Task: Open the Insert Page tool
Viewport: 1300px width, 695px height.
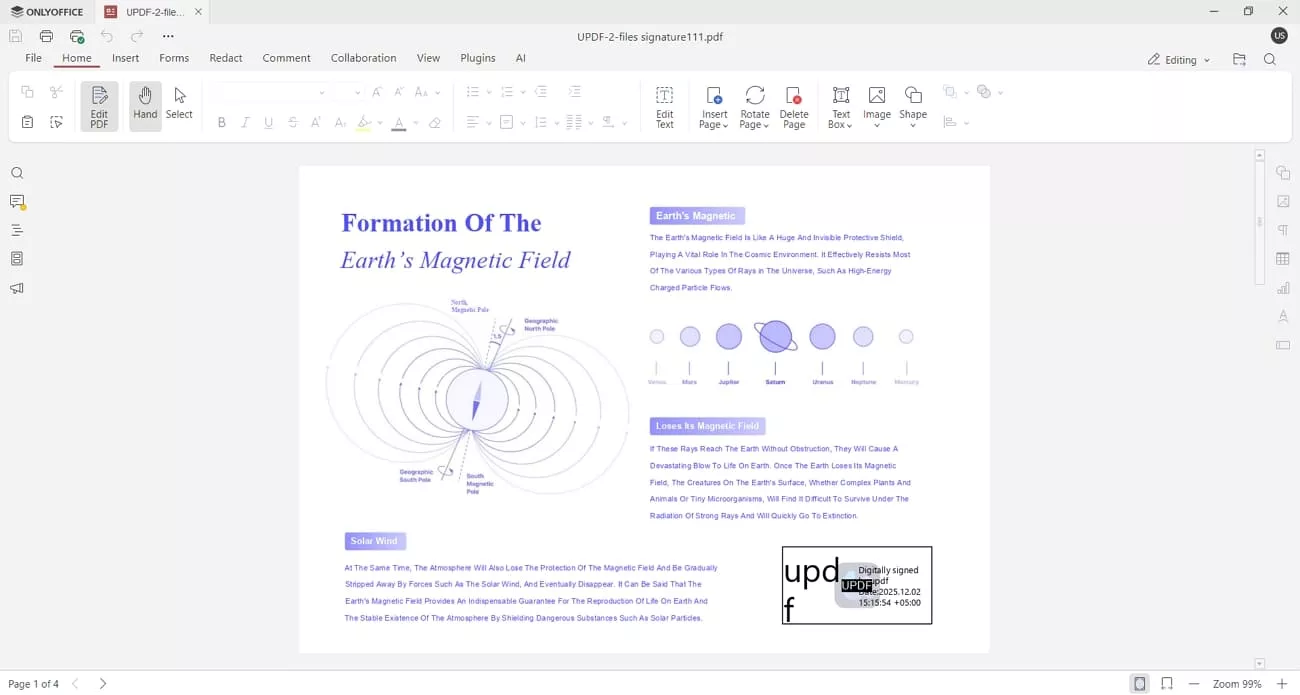Action: tap(713, 107)
